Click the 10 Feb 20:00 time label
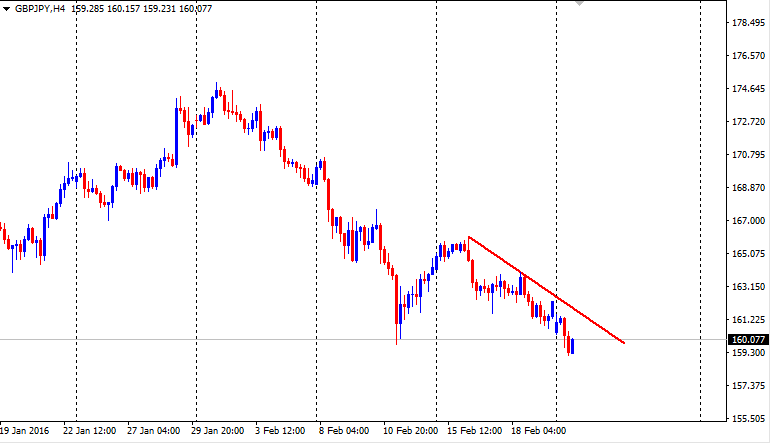Screen dimensions: 771x443 [x=410, y=431]
